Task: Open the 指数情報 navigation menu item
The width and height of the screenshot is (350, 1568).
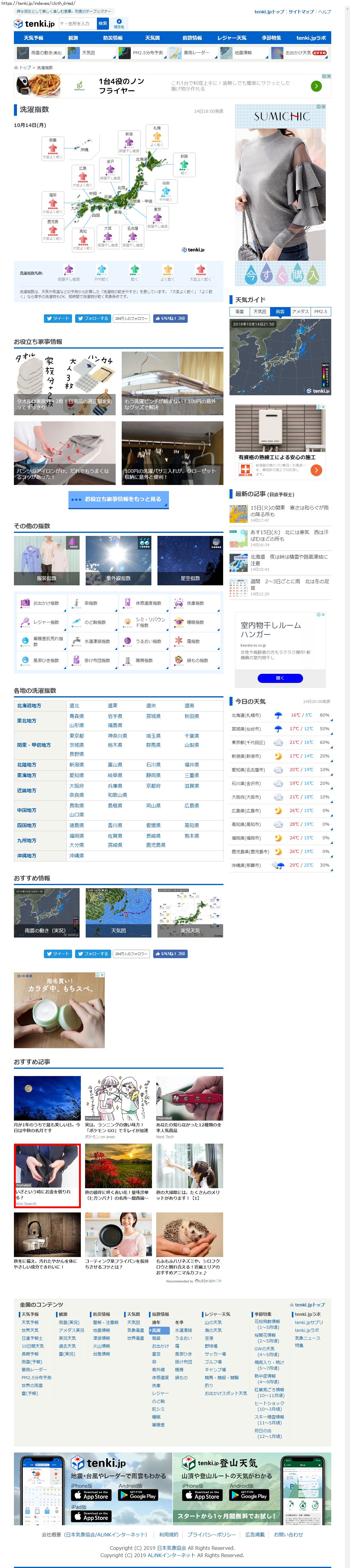Action: (x=192, y=38)
